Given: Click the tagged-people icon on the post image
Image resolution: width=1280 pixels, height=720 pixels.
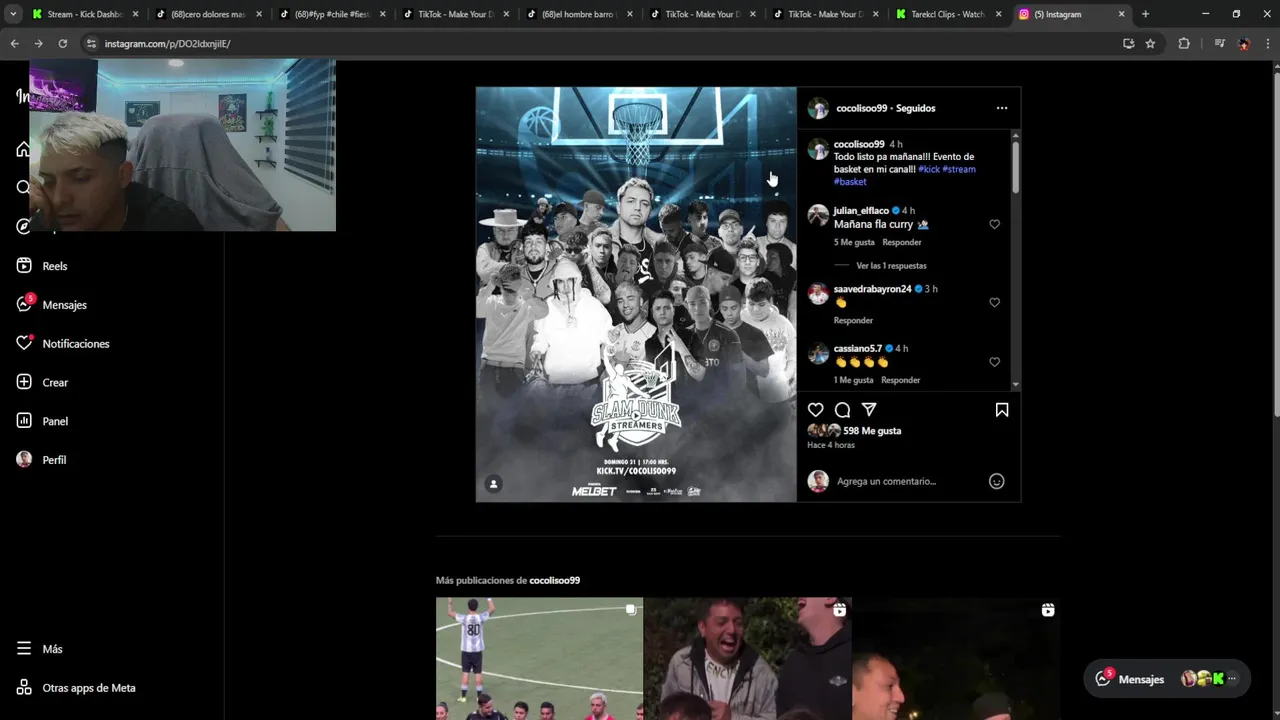Looking at the screenshot, I should pyautogui.click(x=493, y=484).
